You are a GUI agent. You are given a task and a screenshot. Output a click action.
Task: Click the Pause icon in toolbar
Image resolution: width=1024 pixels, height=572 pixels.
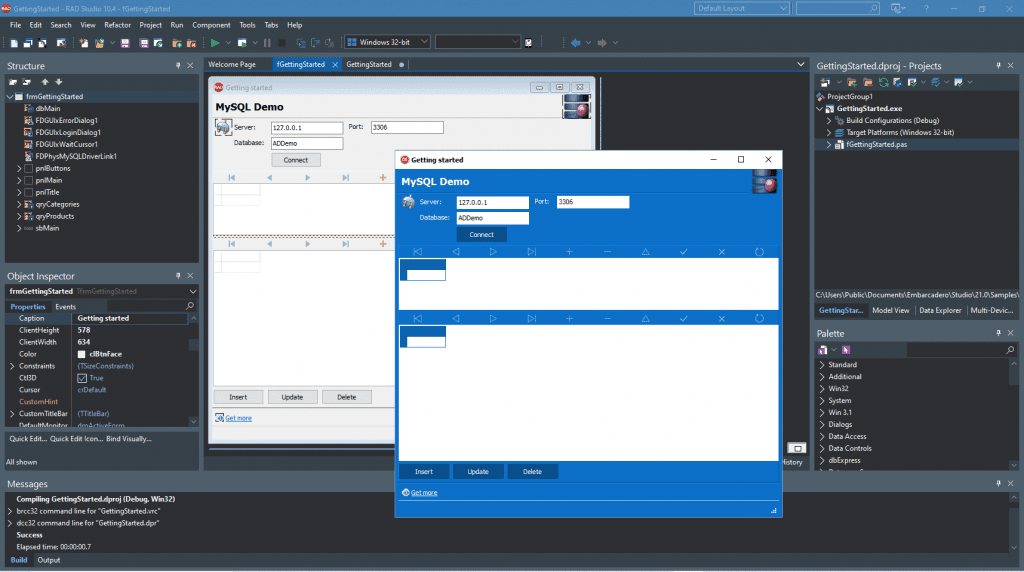pos(267,42)
